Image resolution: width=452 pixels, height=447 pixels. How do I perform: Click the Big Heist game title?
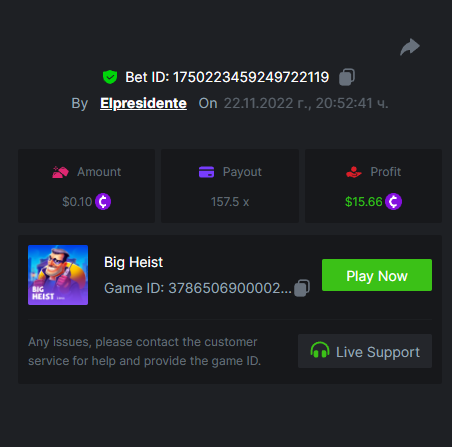tap(133, 262)
